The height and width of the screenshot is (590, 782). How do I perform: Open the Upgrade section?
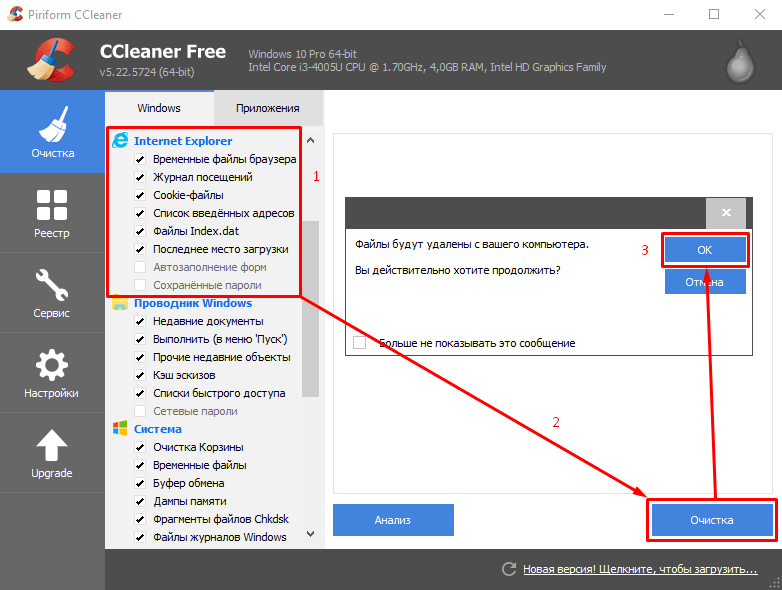[x=52, y=452]
